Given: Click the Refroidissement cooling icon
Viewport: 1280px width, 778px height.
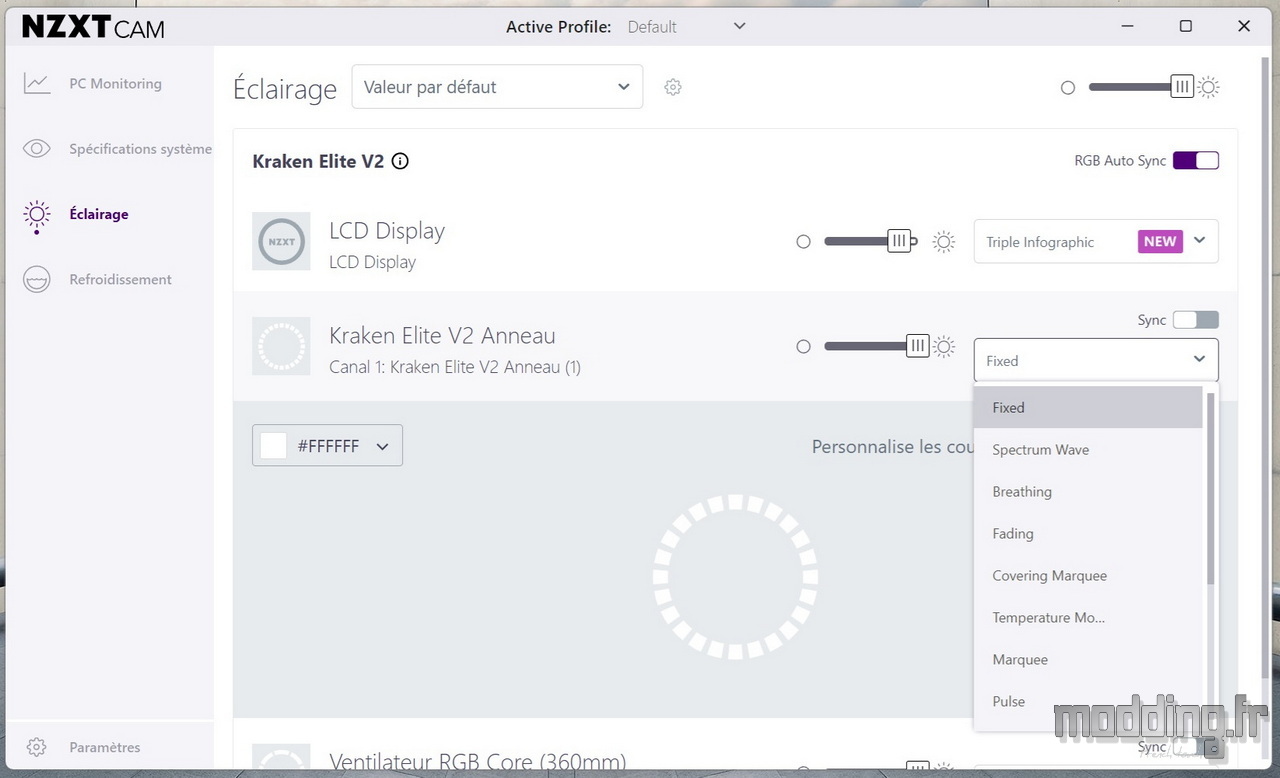Looking at the screenshot, I should [x=37, y=280].
